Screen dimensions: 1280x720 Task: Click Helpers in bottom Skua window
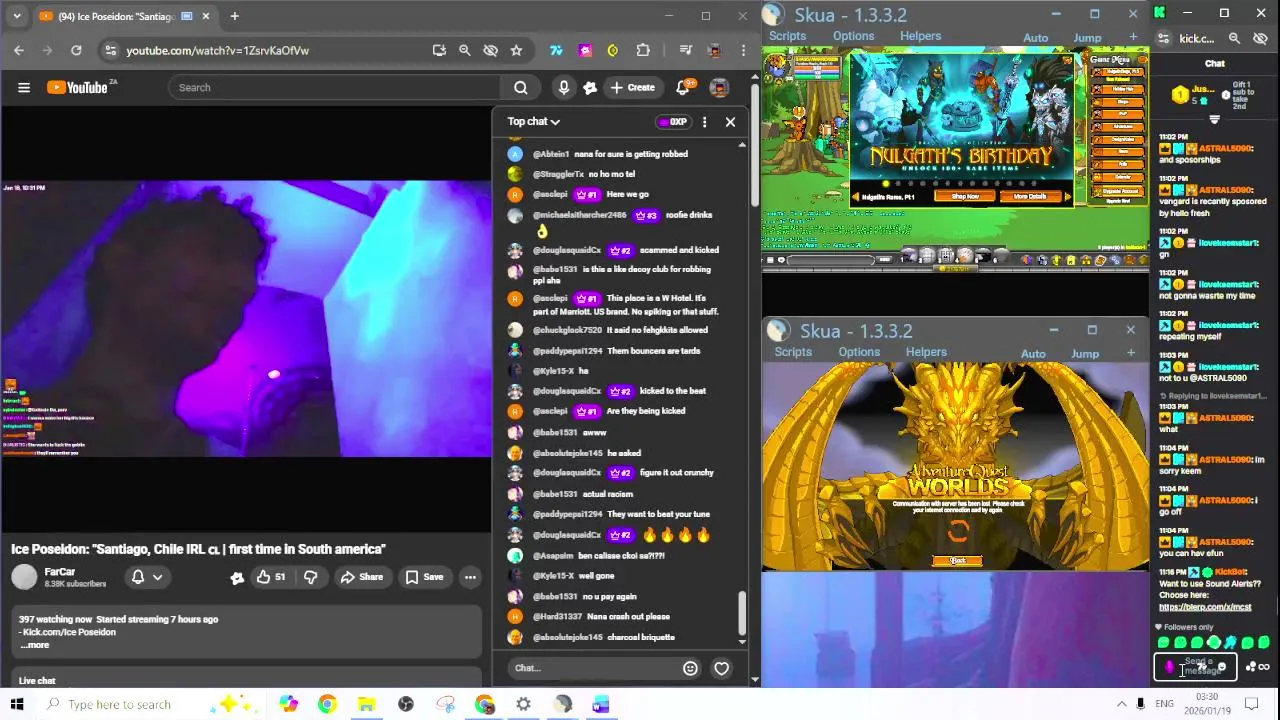point(926,353)
